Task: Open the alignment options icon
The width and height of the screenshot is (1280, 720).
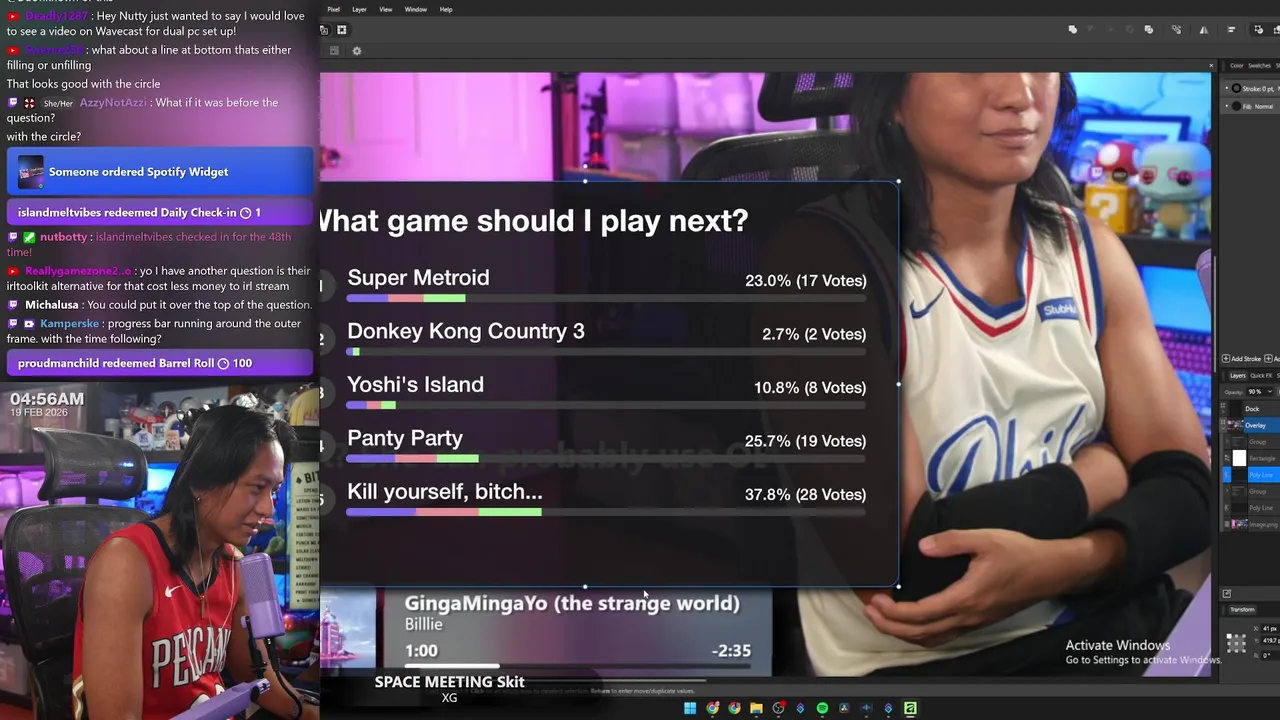Action: pyautogui.click(x=1231, y=29)
